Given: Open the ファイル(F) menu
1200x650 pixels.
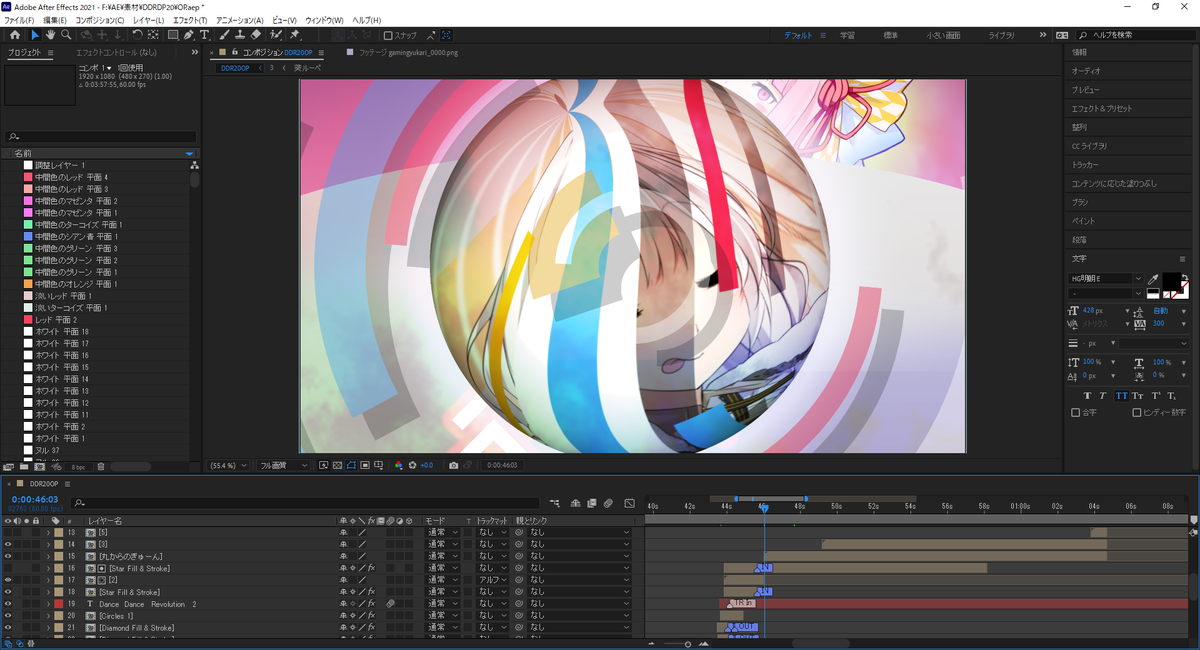Looking at the screenshot, I should 19,20.
